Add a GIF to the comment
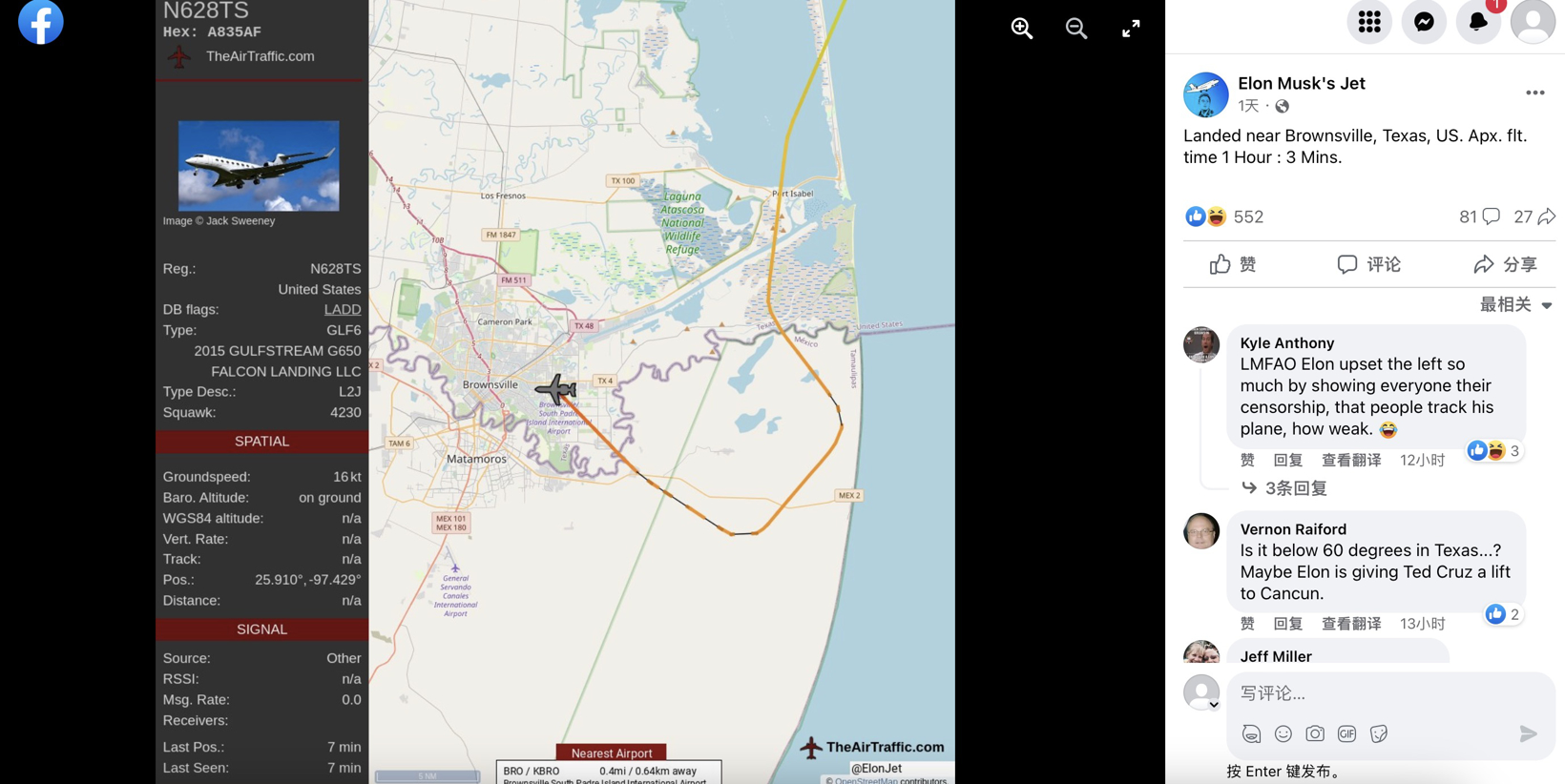Viewport: 1565px width, 784px height. pos(1346,733)
